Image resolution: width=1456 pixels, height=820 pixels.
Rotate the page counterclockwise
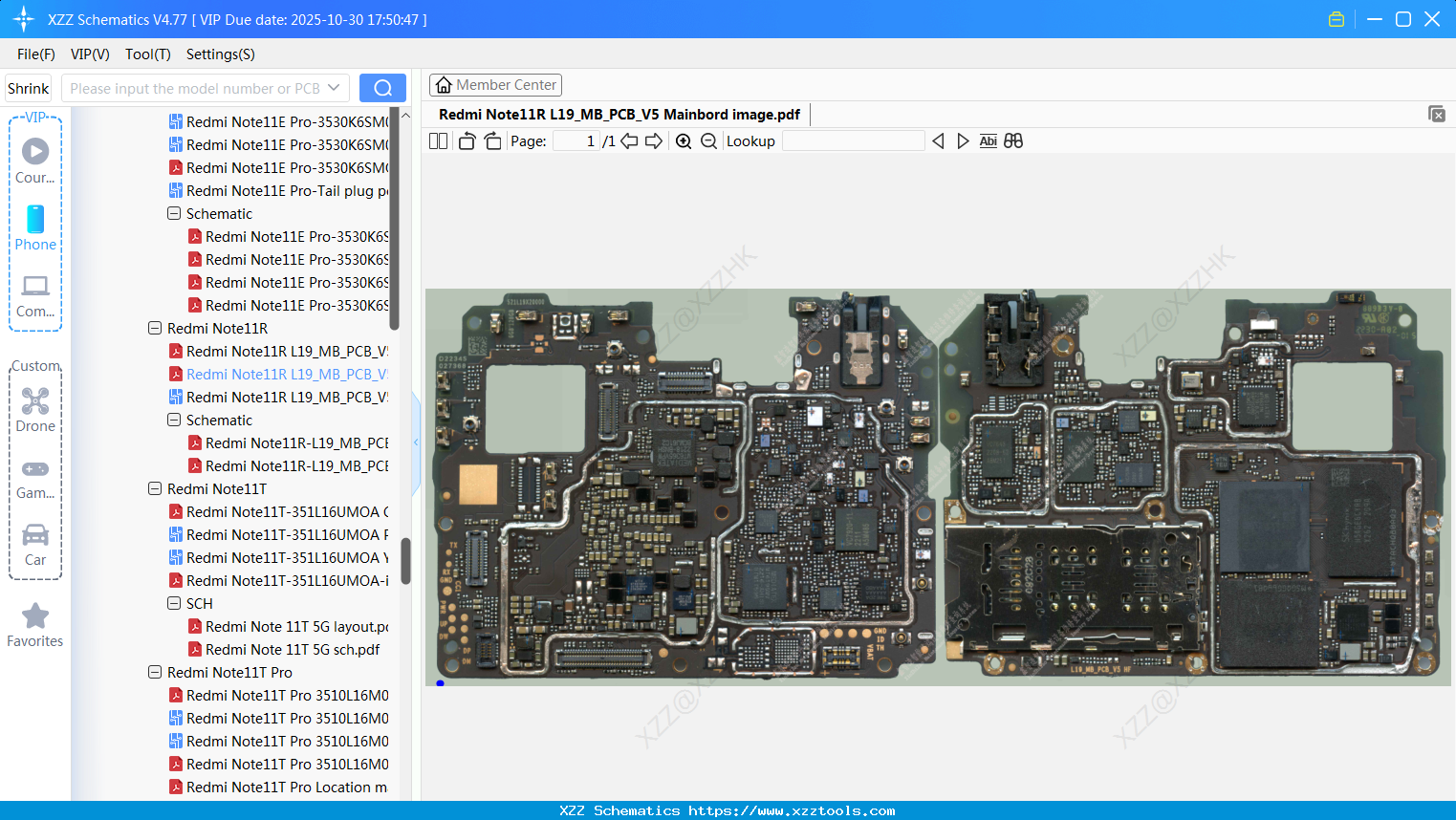pos(466,140)
